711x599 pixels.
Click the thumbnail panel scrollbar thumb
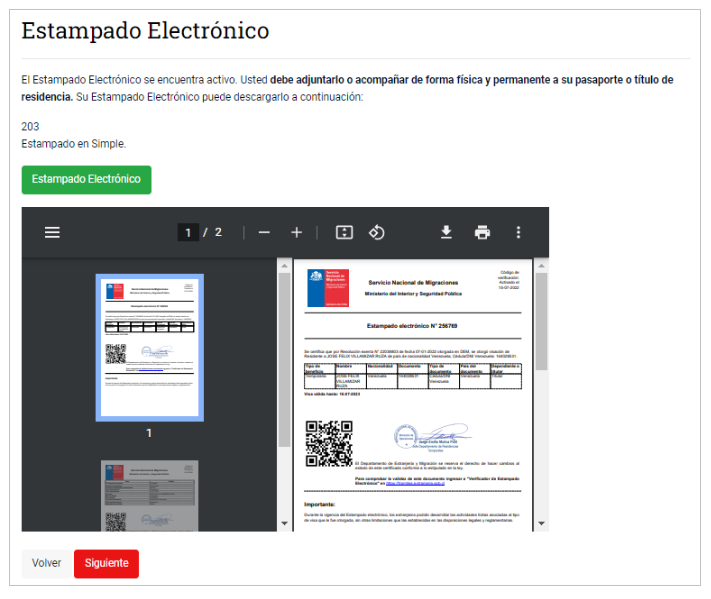click(x=284, y=360)
